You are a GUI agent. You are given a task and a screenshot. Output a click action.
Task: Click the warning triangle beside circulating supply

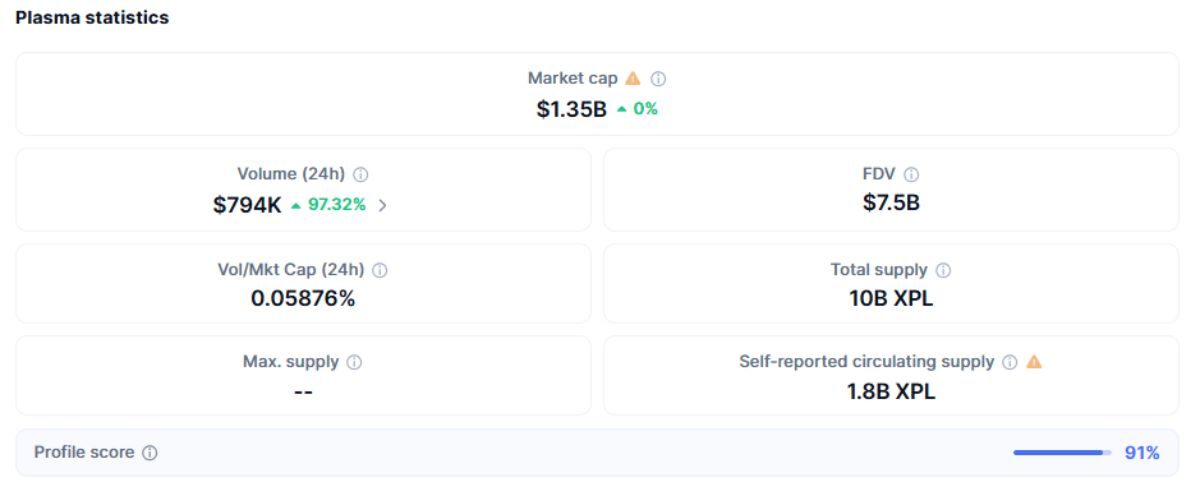tap(1034, 362)
